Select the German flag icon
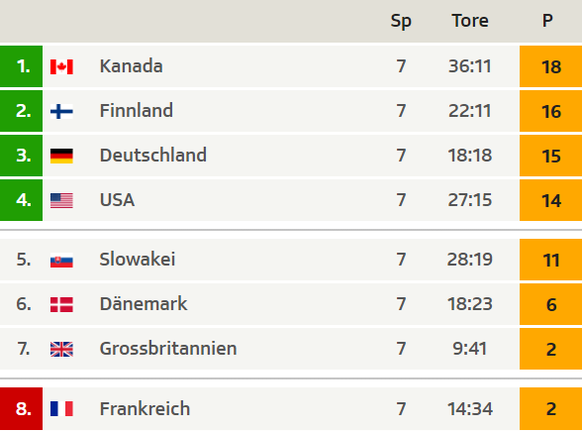Image resolution: width=582 pixels, height=431 pixels. tap(62, 156)
